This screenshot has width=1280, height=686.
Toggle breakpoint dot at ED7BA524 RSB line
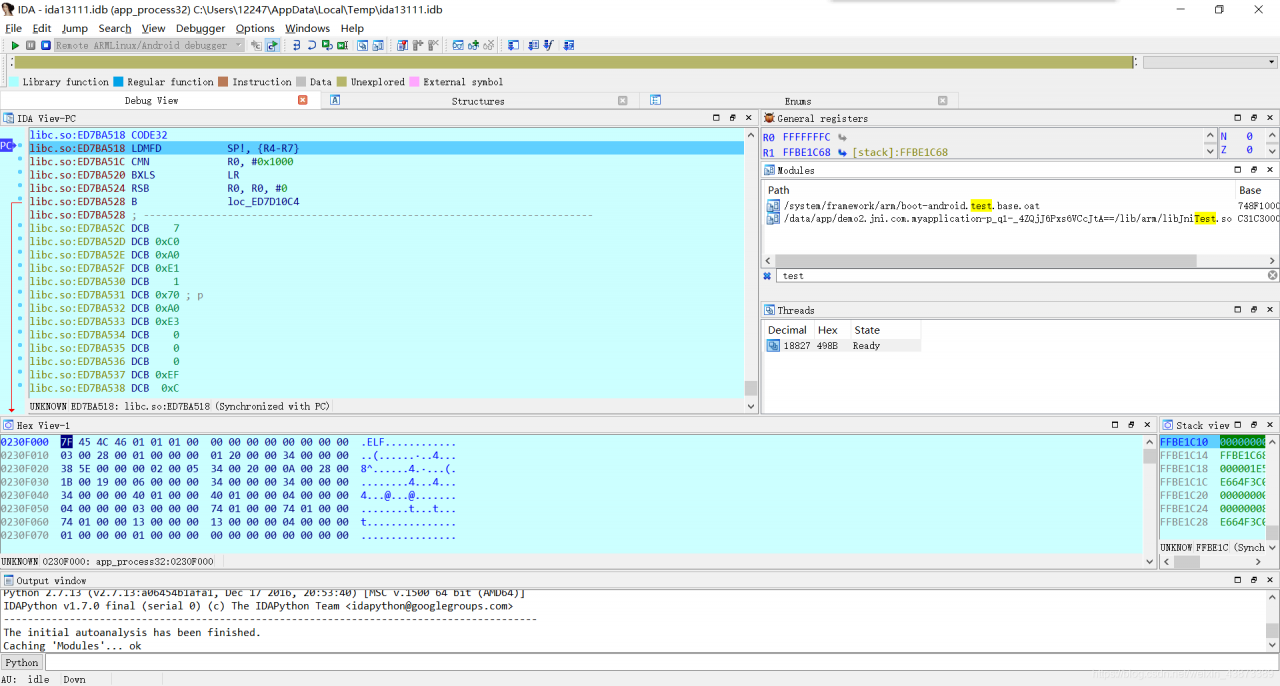click(20, 188)
